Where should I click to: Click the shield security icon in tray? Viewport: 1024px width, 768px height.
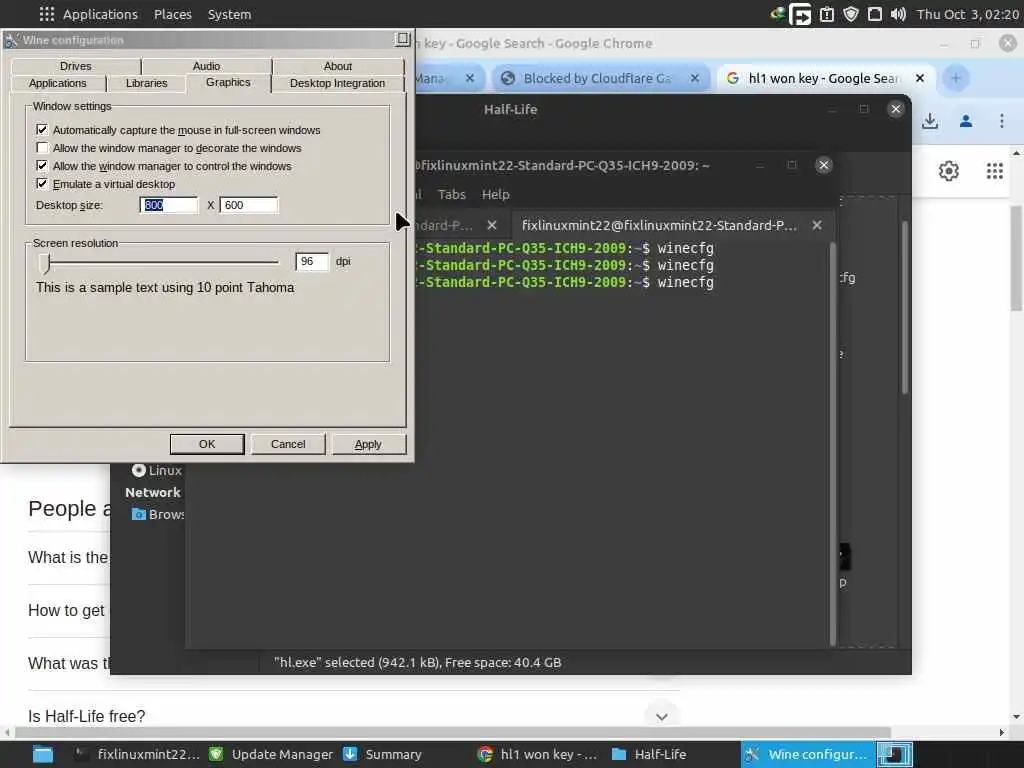[850, 14]
